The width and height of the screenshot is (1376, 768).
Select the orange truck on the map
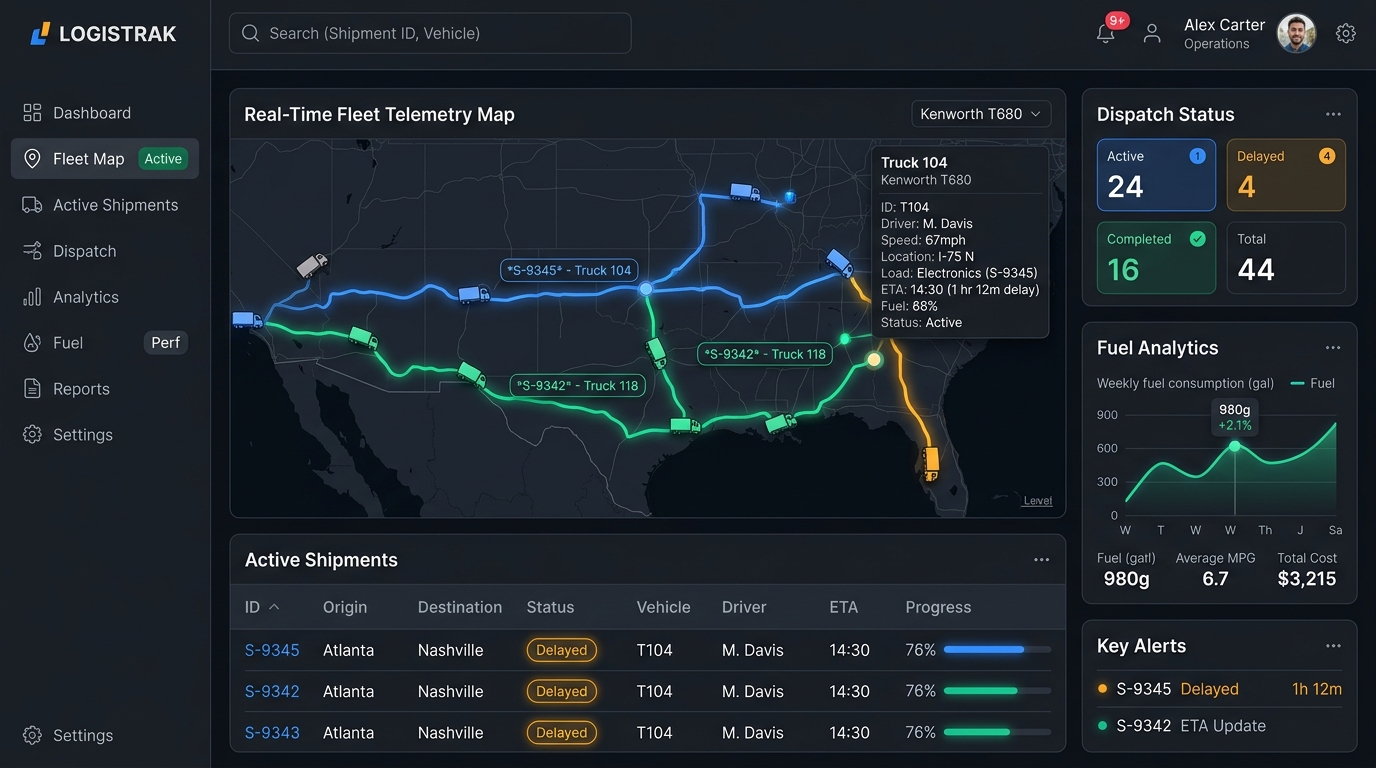pyautogui.click(x=931, y=461)
